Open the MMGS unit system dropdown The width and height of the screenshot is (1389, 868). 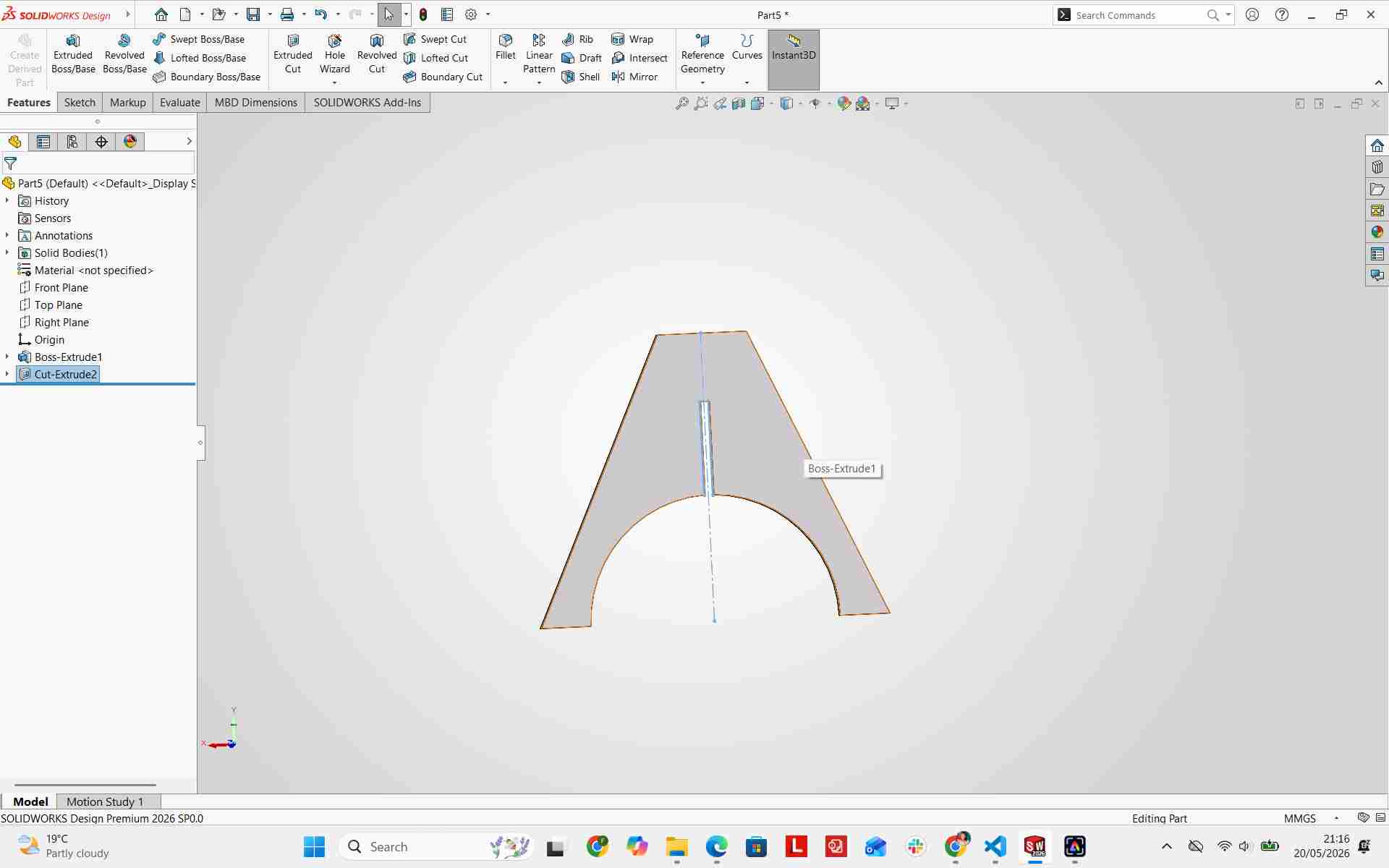coord(1337,818)
